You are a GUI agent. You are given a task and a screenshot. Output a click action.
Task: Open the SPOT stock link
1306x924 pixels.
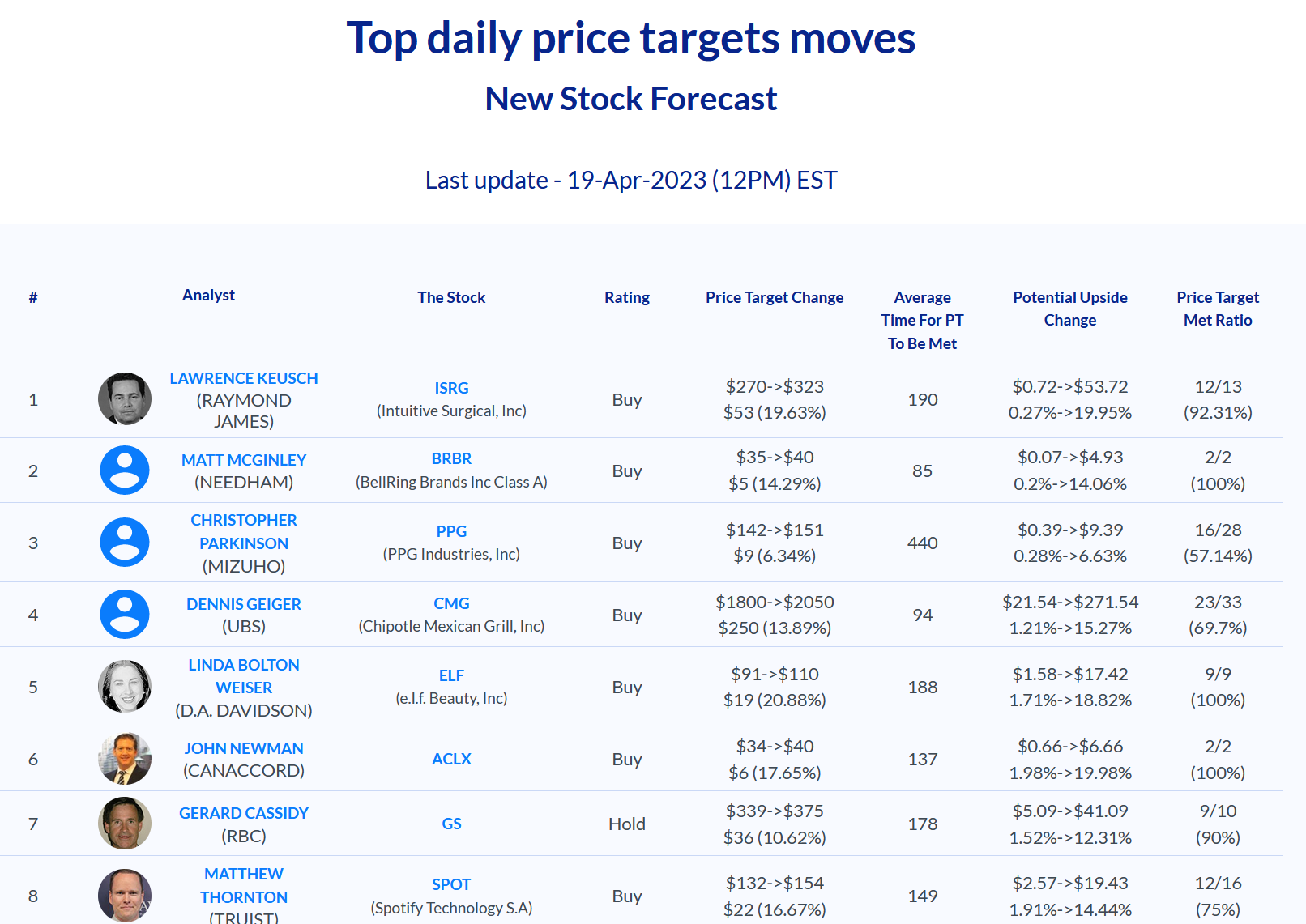451,884
